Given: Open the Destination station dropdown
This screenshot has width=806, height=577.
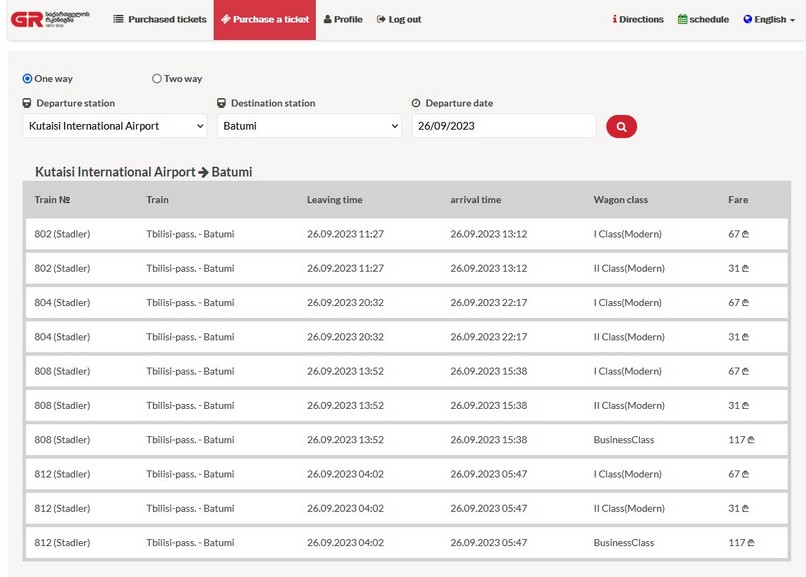Looking at the screenshot, I should (x=309, y=126).
